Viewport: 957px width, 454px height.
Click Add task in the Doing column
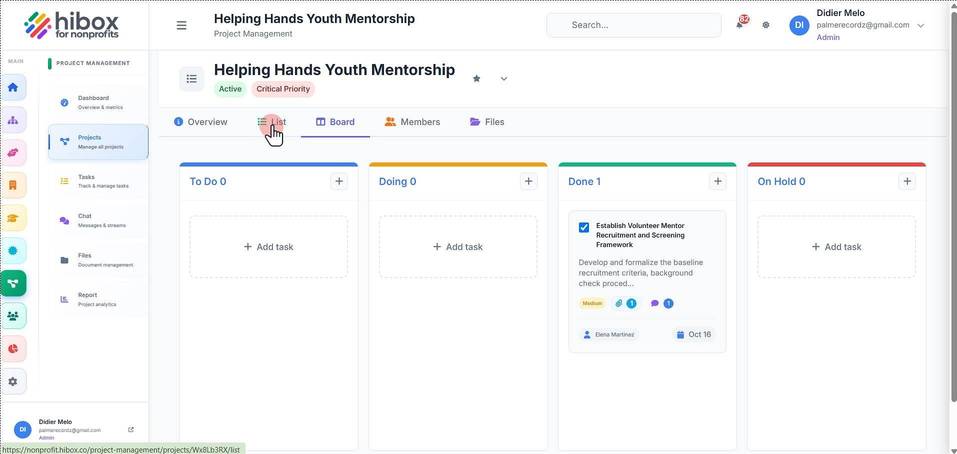[458, 247]
